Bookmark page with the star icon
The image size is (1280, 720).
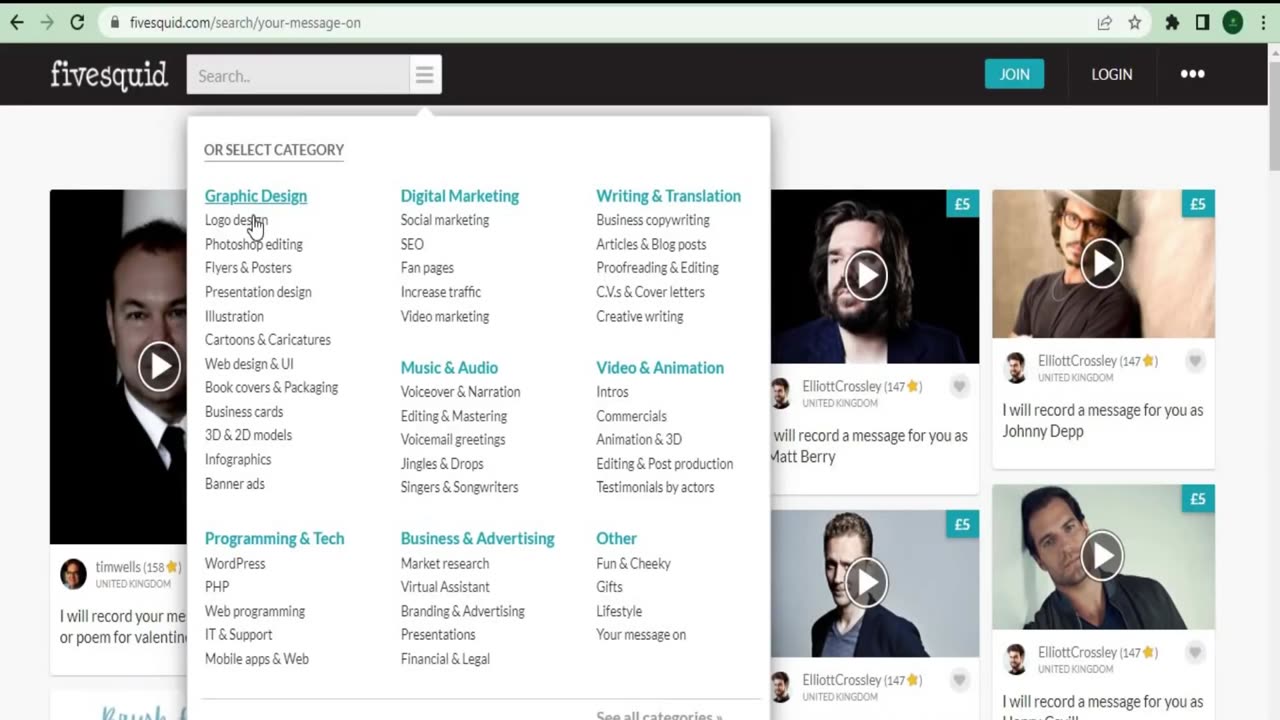[x=1135, y=22]
